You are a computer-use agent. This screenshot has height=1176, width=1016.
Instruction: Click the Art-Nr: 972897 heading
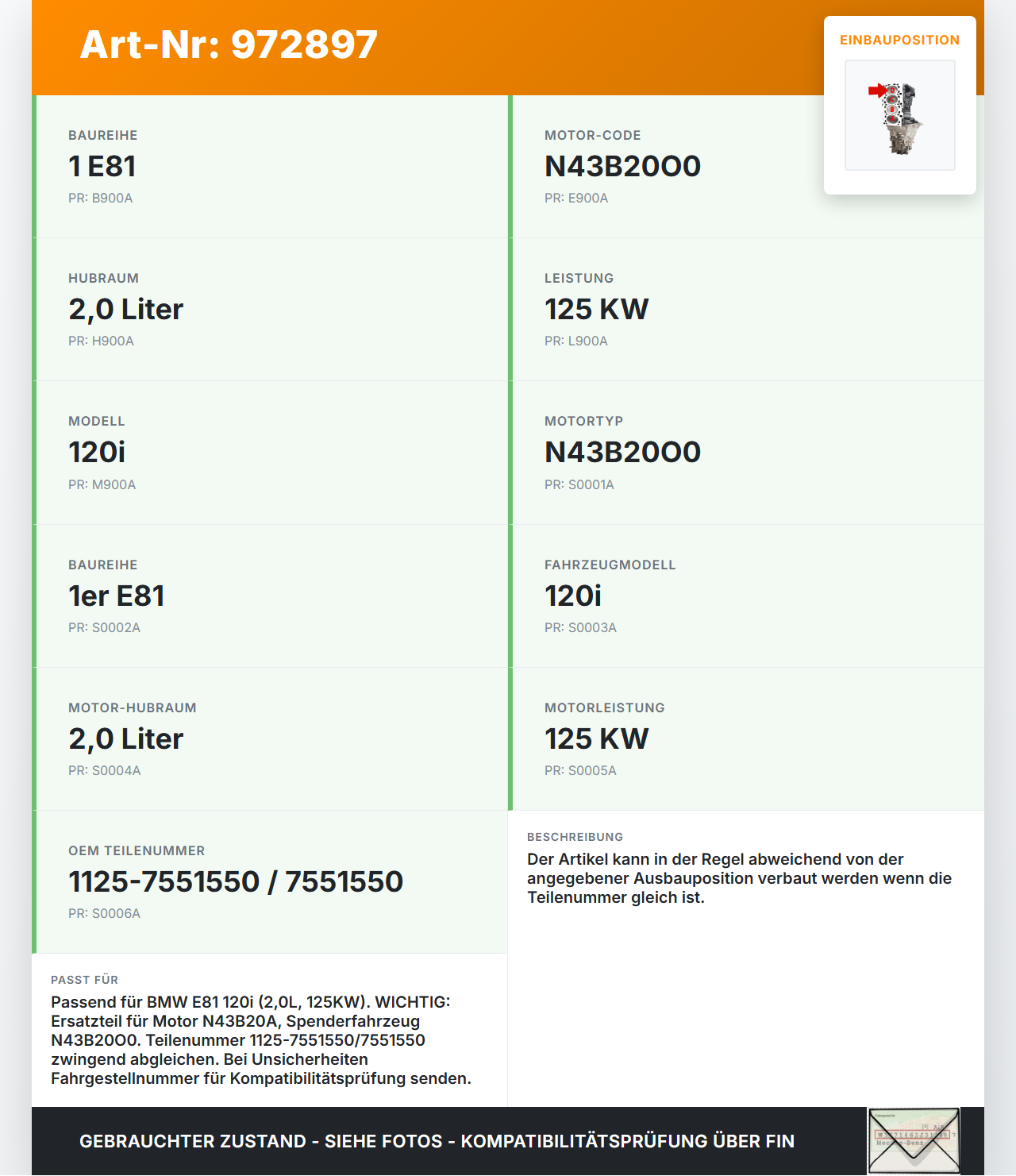point(229,44)
